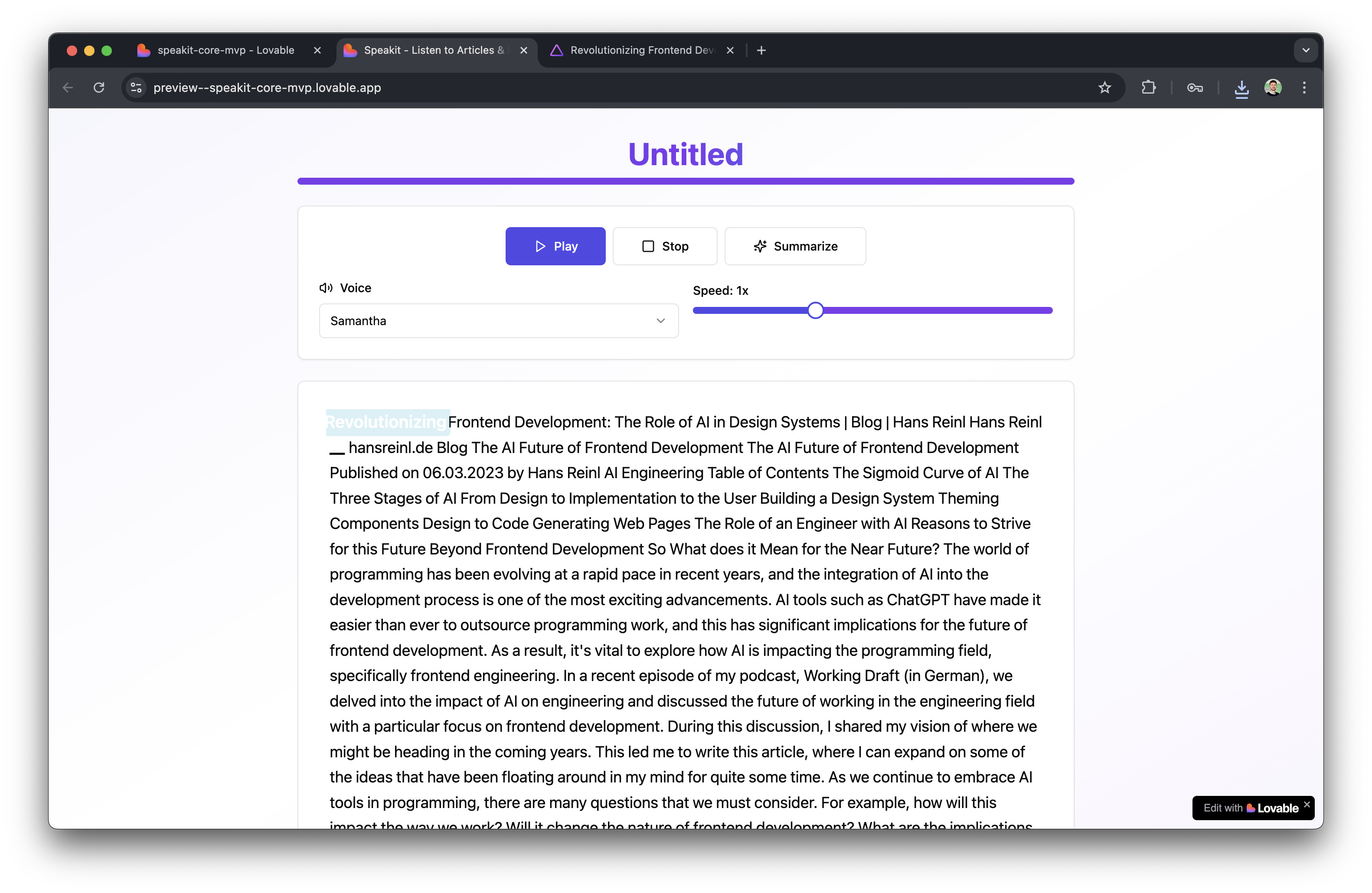This screenshot has height=893, width=1372.
Task: Open new tab with plus icon
Action: pos(761,50)
